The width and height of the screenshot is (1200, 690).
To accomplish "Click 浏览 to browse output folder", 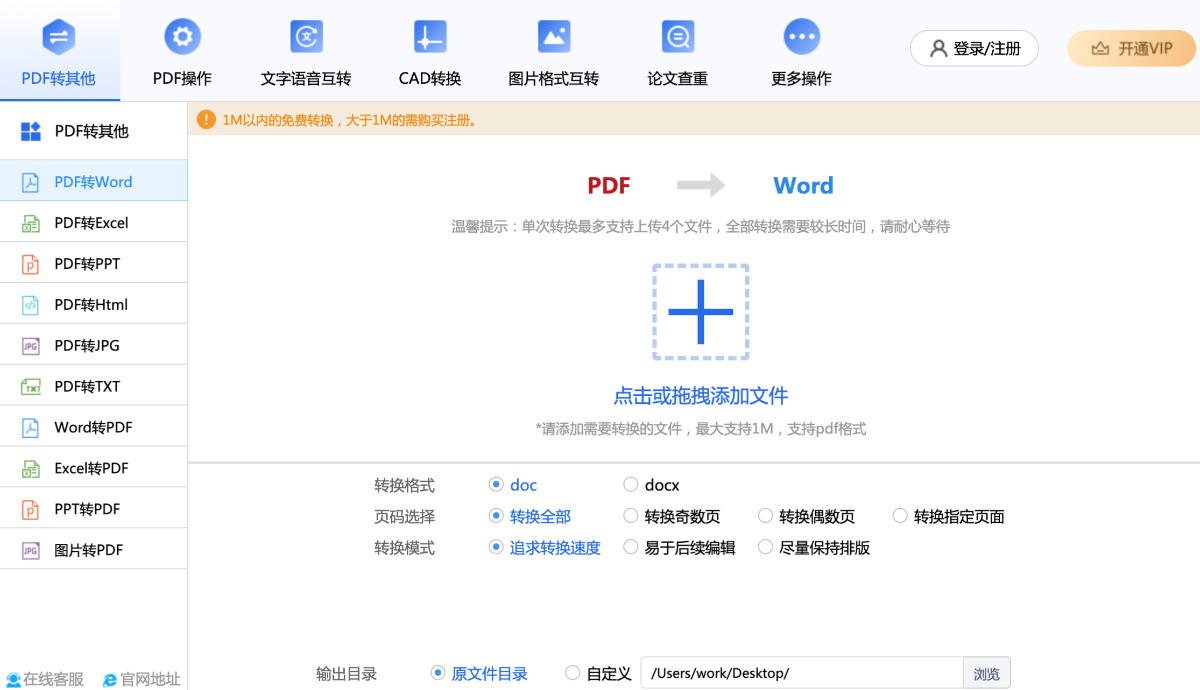I will pos(986,674).
